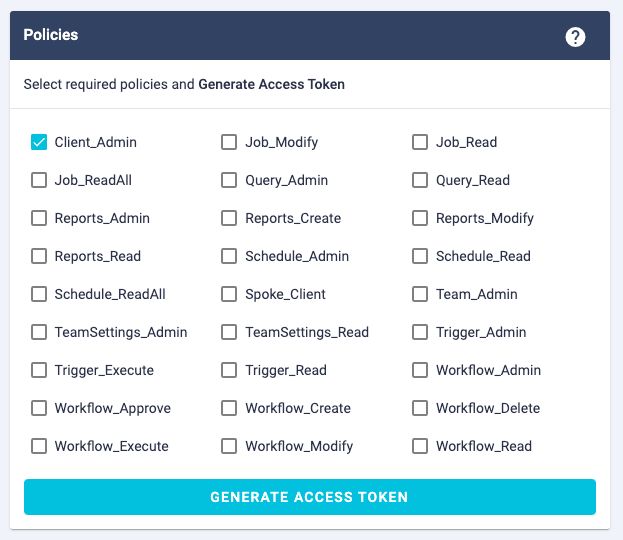The height and width of the screenshot is (540, 623).
Task: Enable the Spoke_Client policy
Action: click(x=229, y=294)
